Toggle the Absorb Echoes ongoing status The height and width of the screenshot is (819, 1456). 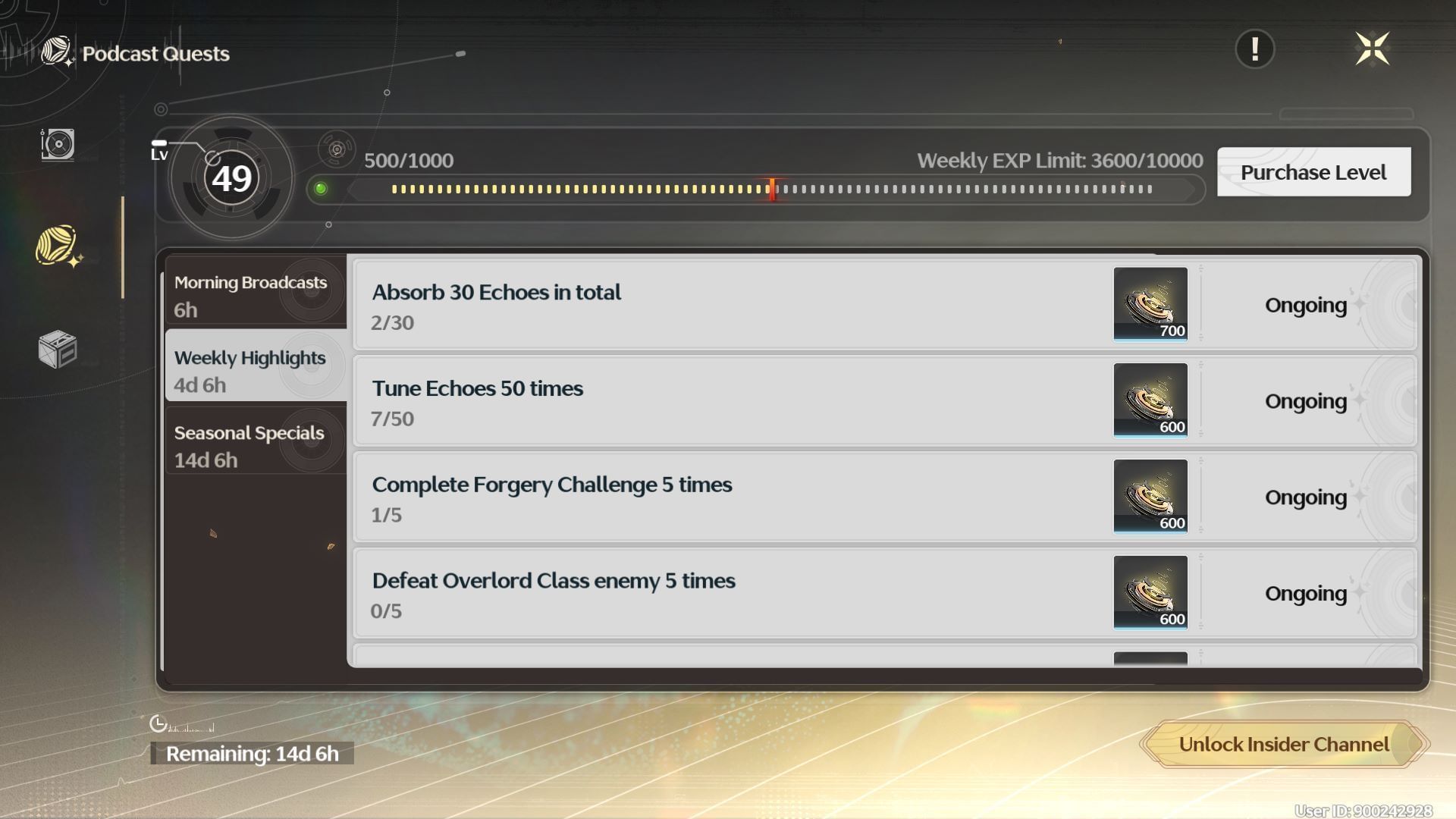pos(1306,304)
